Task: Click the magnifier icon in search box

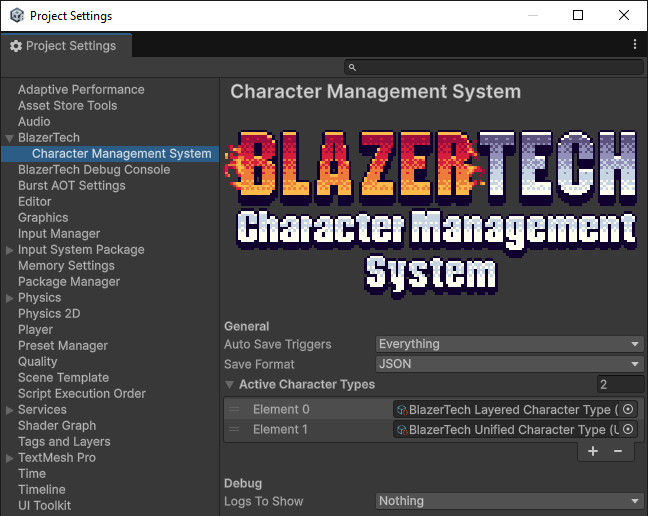Action: [352, 67]
